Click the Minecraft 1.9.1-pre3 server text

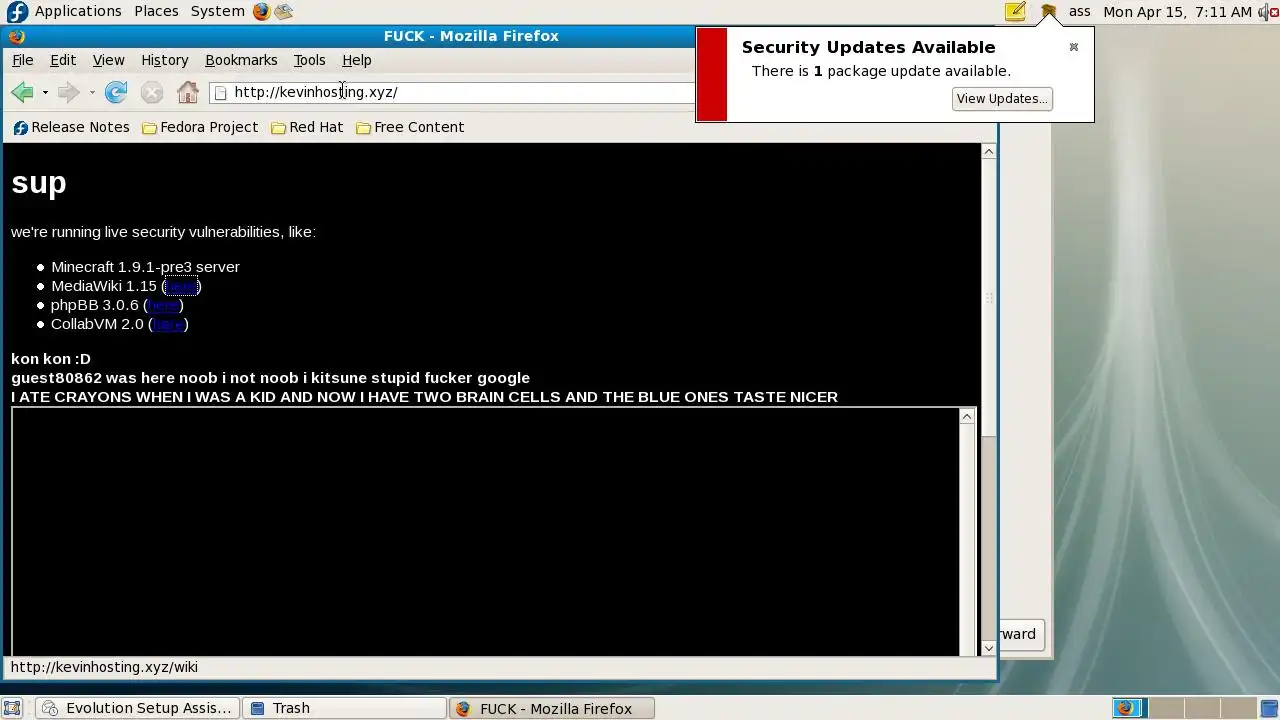[145, 267]
